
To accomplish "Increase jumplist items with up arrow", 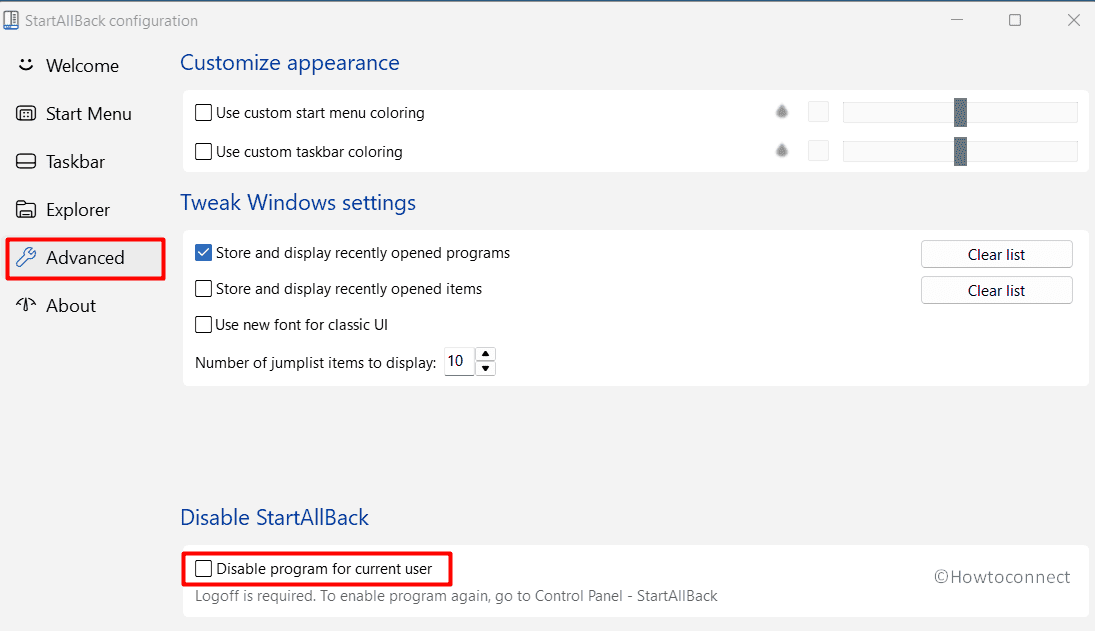I will tap(486, 354).
